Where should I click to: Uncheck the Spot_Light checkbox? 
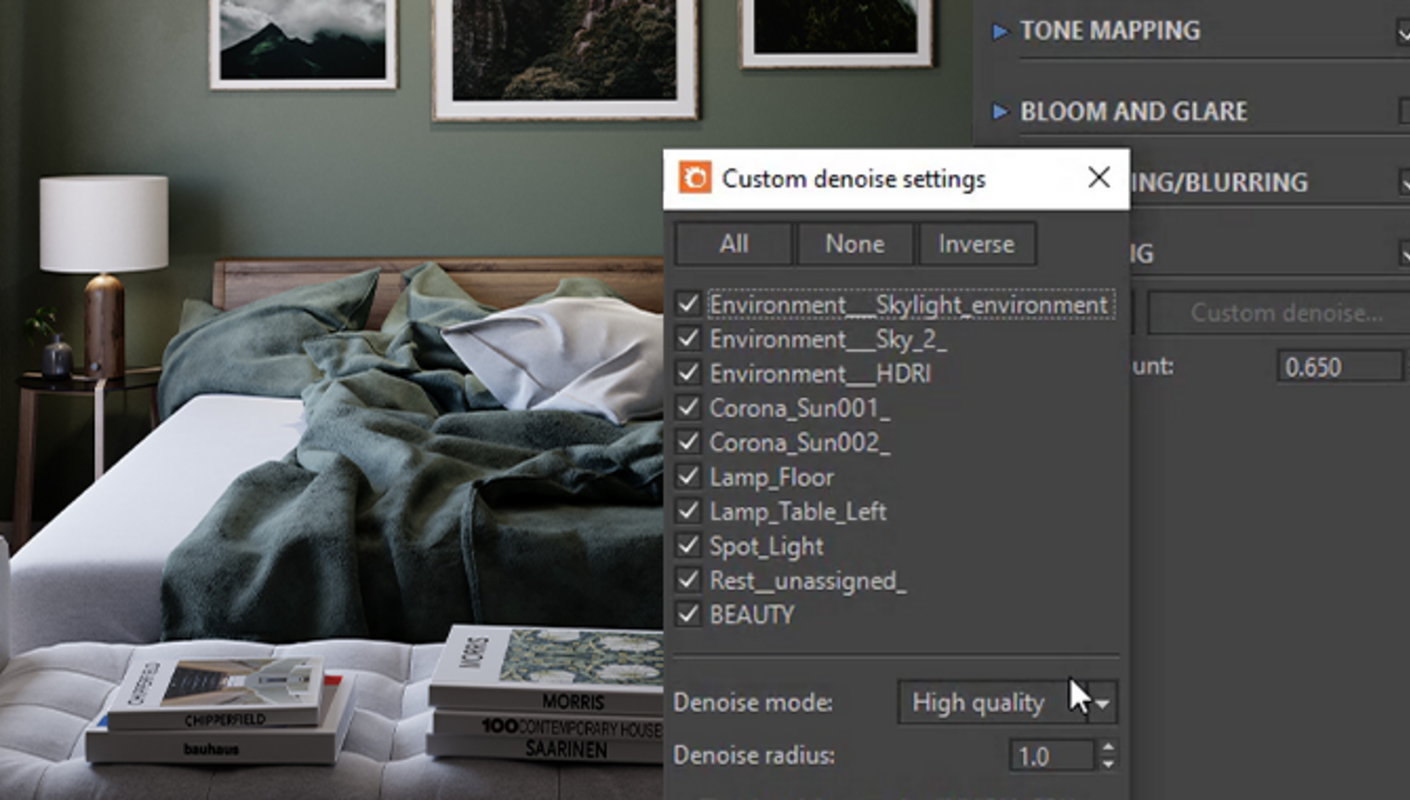[688, 546]
